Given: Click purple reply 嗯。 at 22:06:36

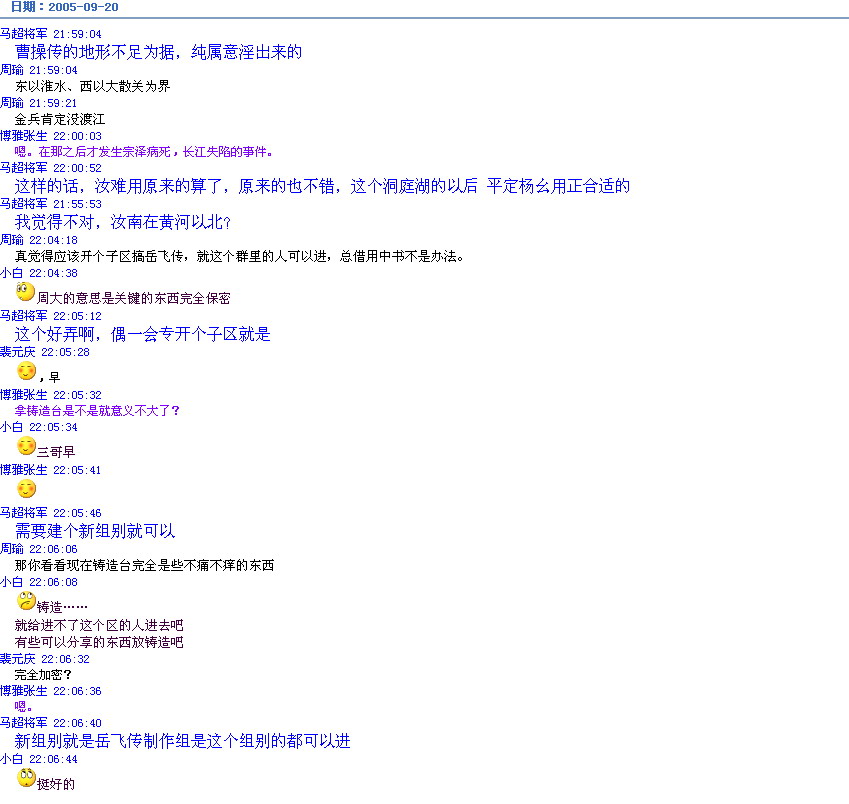Looking at the screenshot, I should coord(24,707).
